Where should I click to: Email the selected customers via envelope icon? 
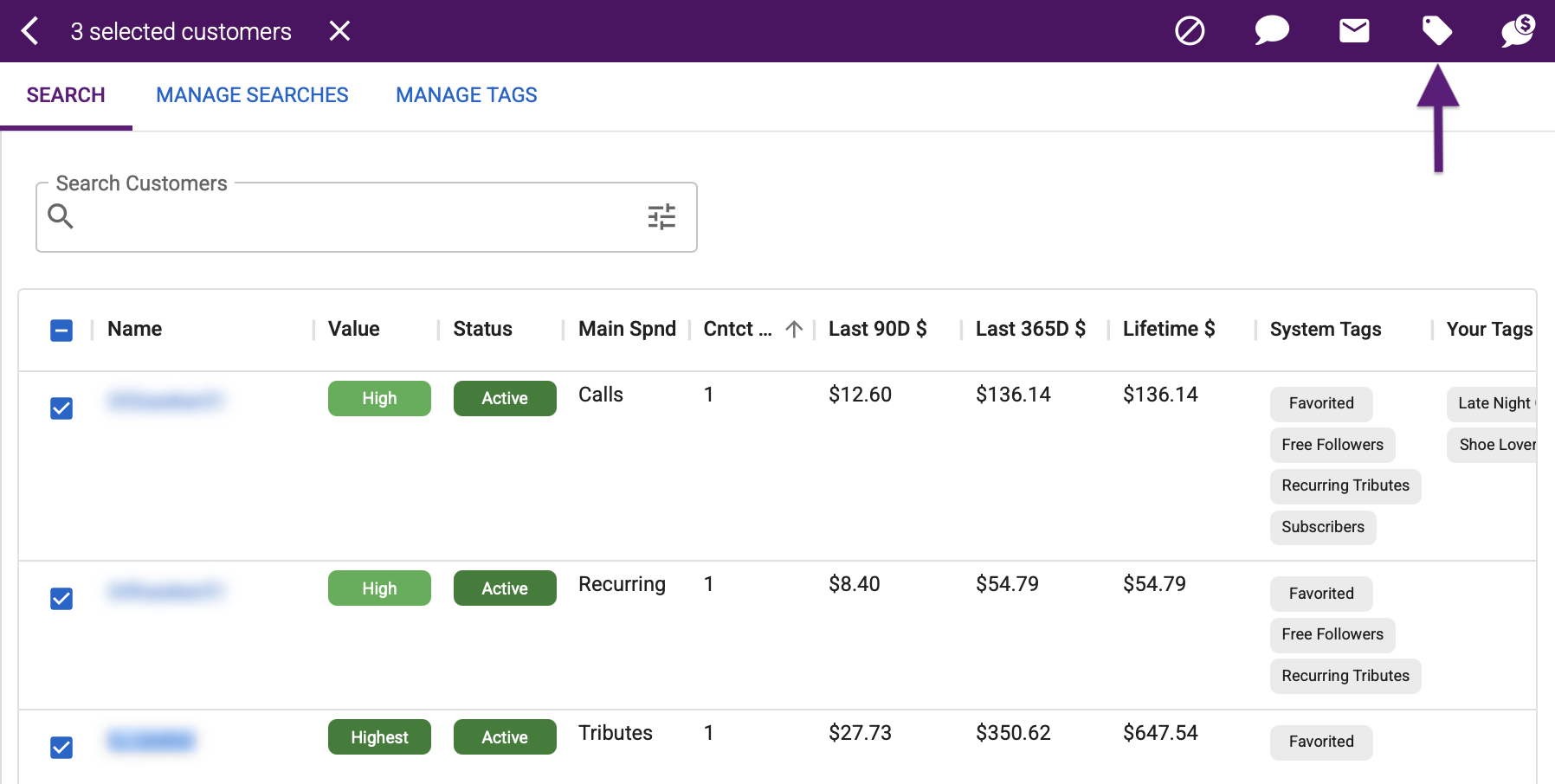tap(1354, 31)
